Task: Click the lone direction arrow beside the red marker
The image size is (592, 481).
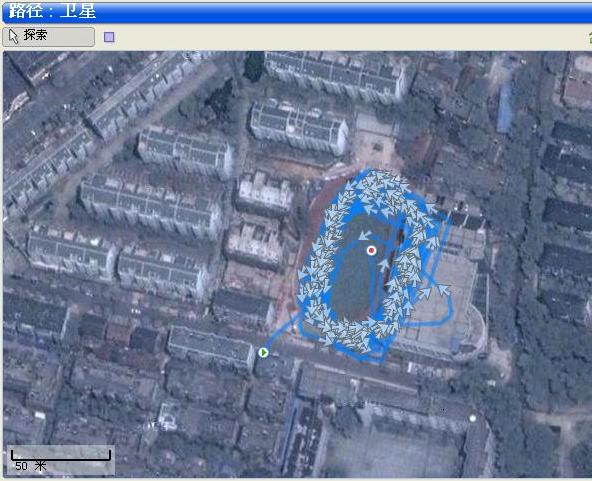Action: click(364, 235)
